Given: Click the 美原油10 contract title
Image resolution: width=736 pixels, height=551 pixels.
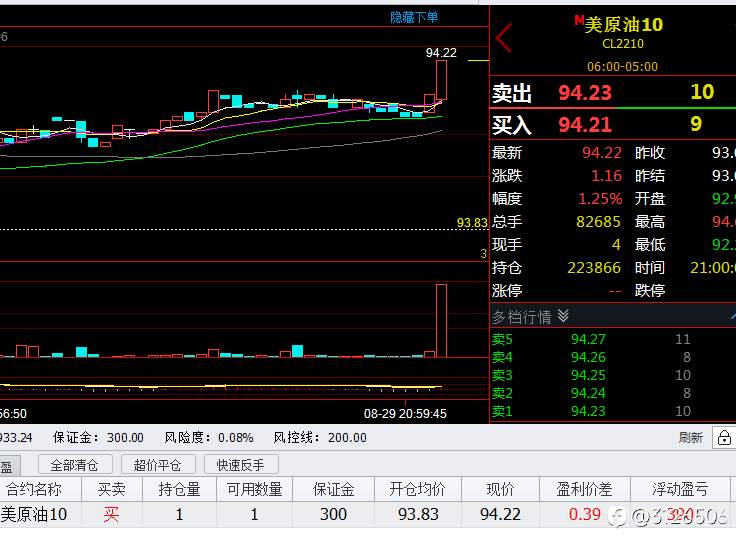Looking at the screenshot, I should pyautogui.click(x=623, y=24).
